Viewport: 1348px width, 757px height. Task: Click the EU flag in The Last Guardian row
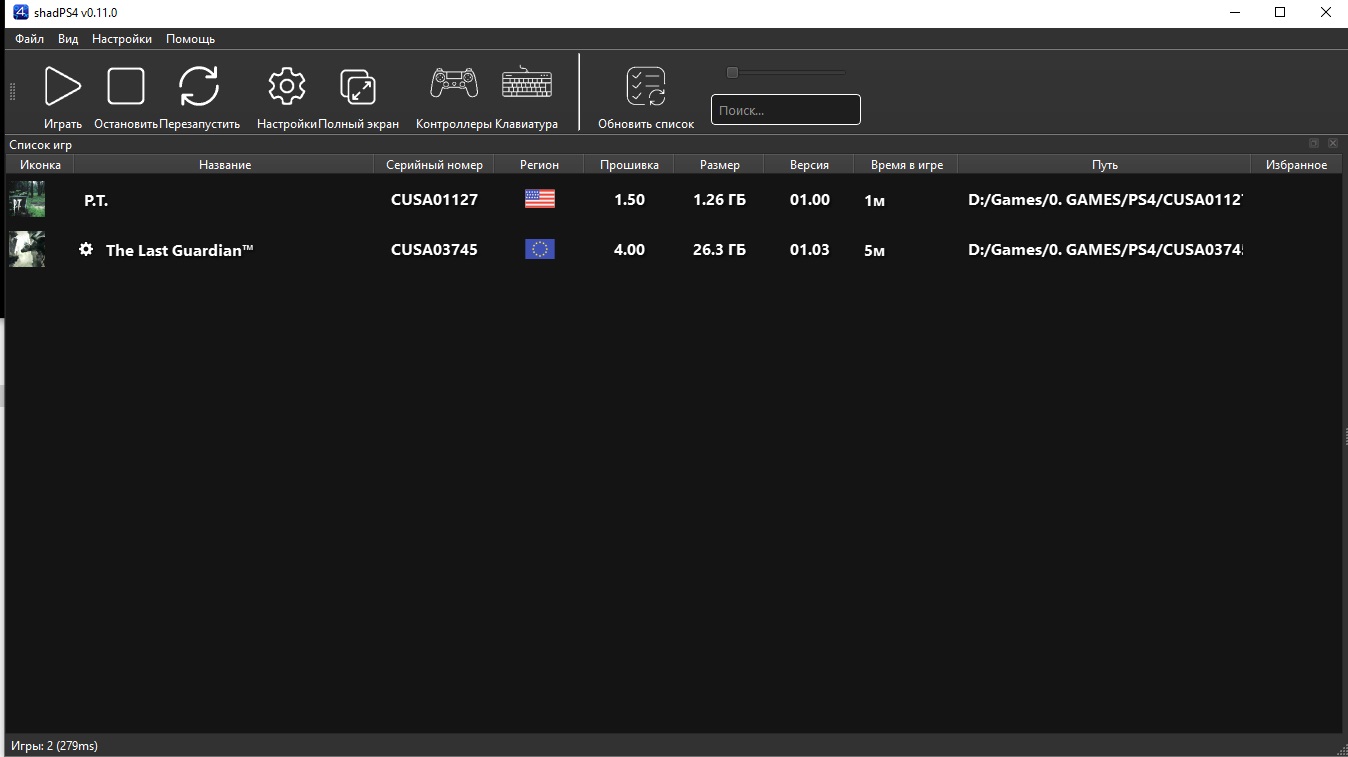pyautogui.click(x=540, y=249)
